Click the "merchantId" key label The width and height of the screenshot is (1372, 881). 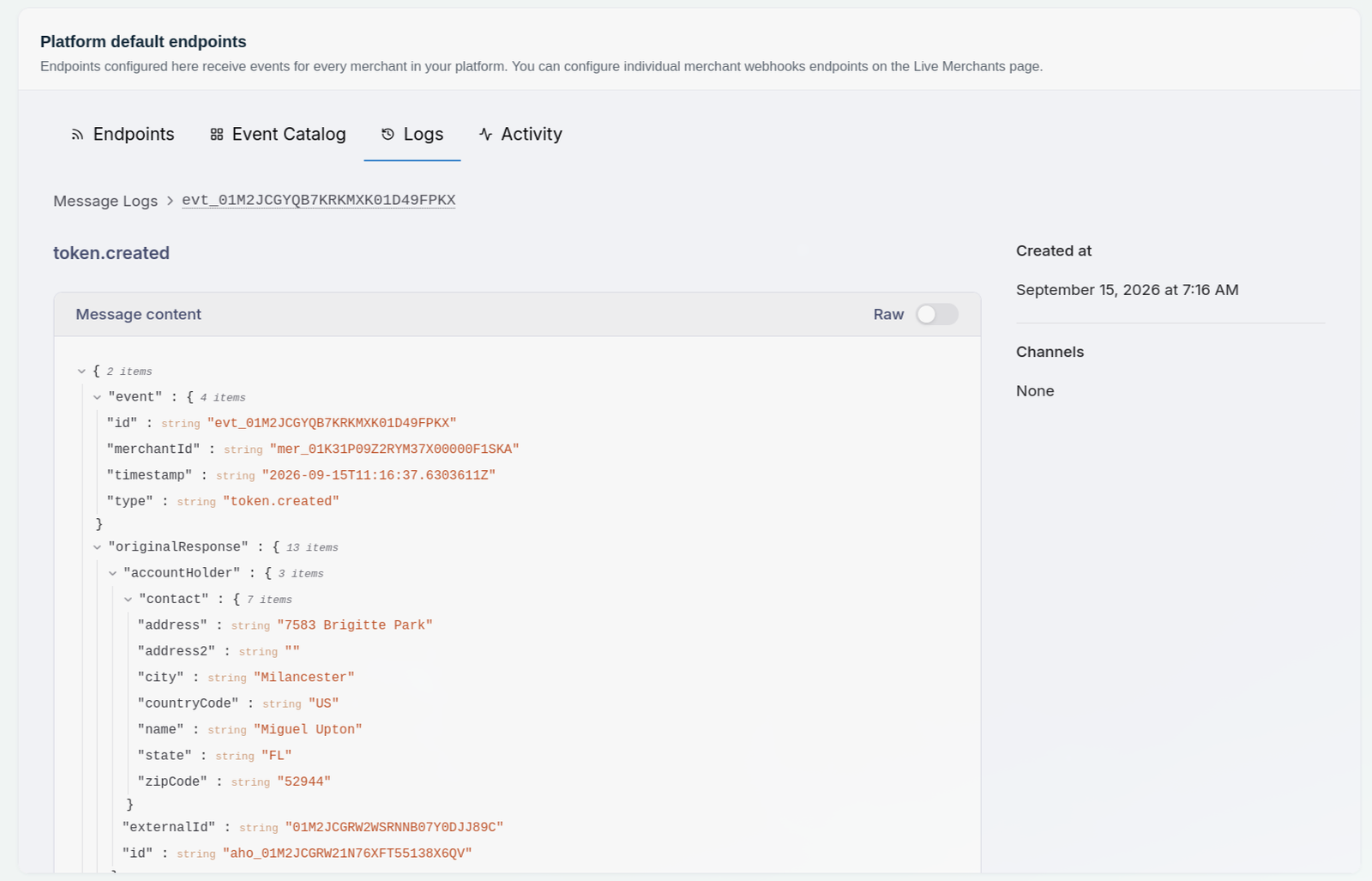(153, 450)
